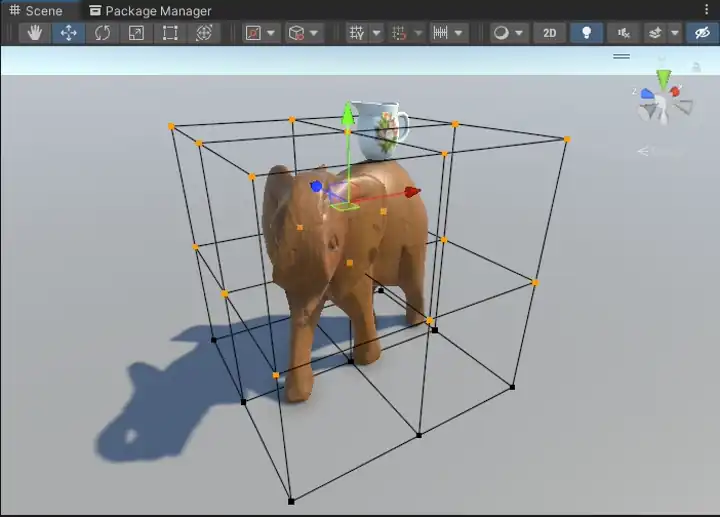Choose the Scale tool
Viewport: 720px width, 517px height.
tap(136, 33)
